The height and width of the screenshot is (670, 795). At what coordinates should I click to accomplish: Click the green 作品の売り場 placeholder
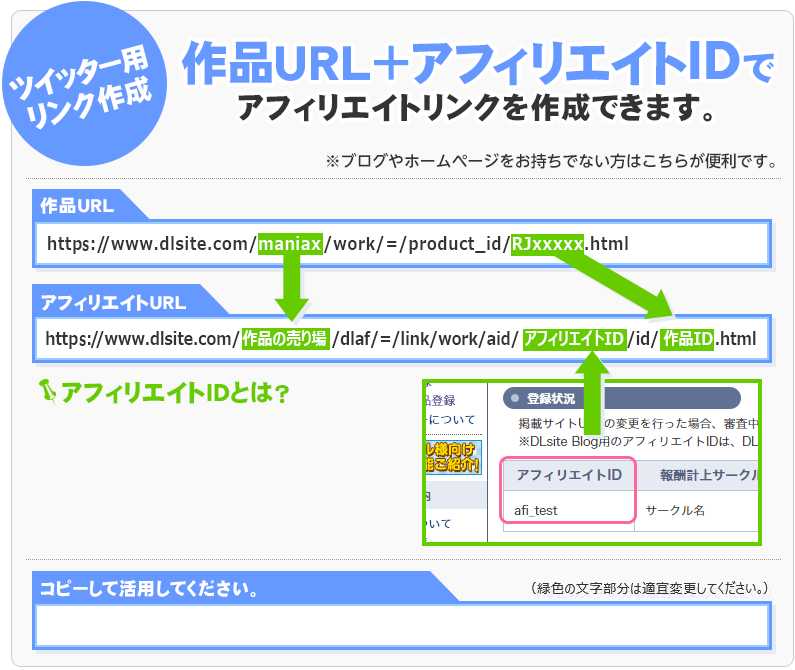[285, 338]
